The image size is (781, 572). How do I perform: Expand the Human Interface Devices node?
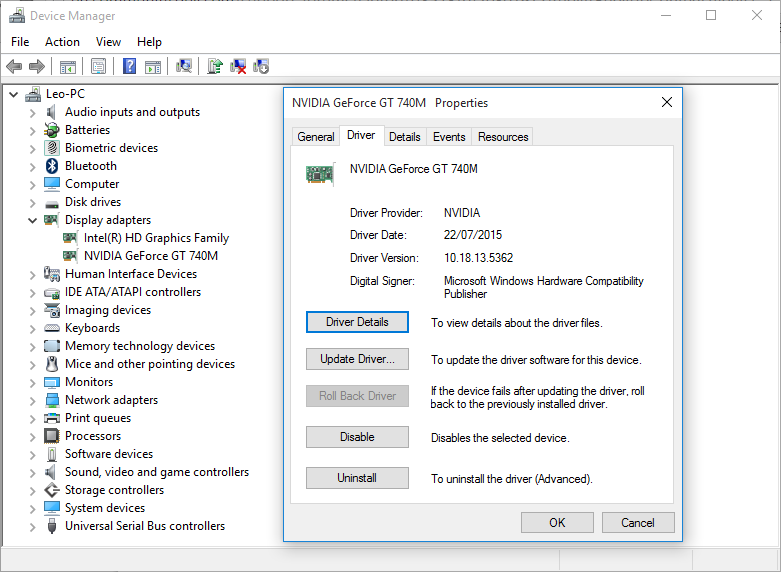(x=32, y=275)
